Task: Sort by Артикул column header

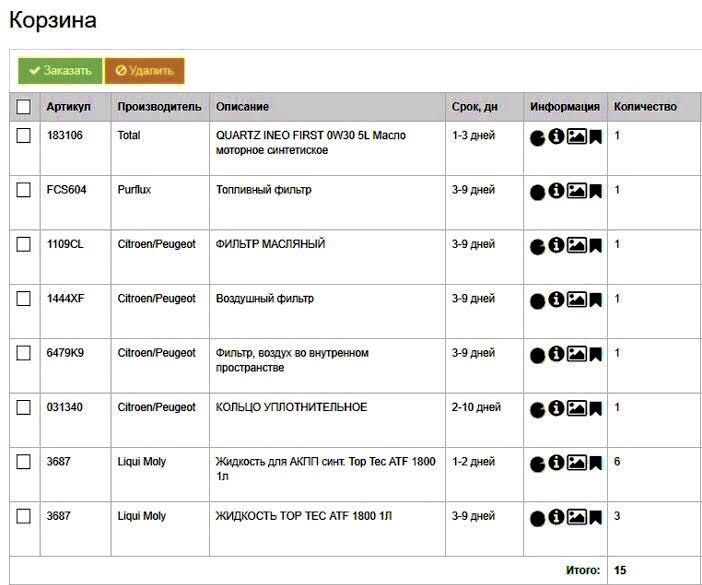Action: (68, 107)
